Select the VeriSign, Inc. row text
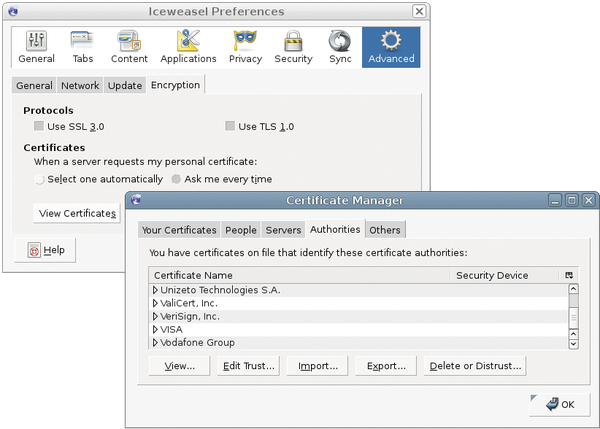This screenshot has height=429, width=600. pyautogui.click(x=190, y=316)
